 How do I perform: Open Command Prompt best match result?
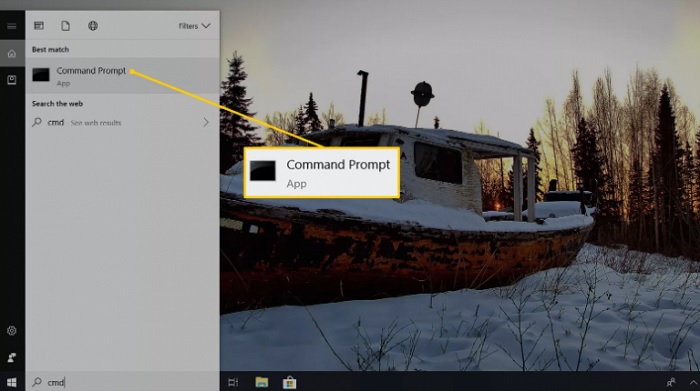(122, 75)
